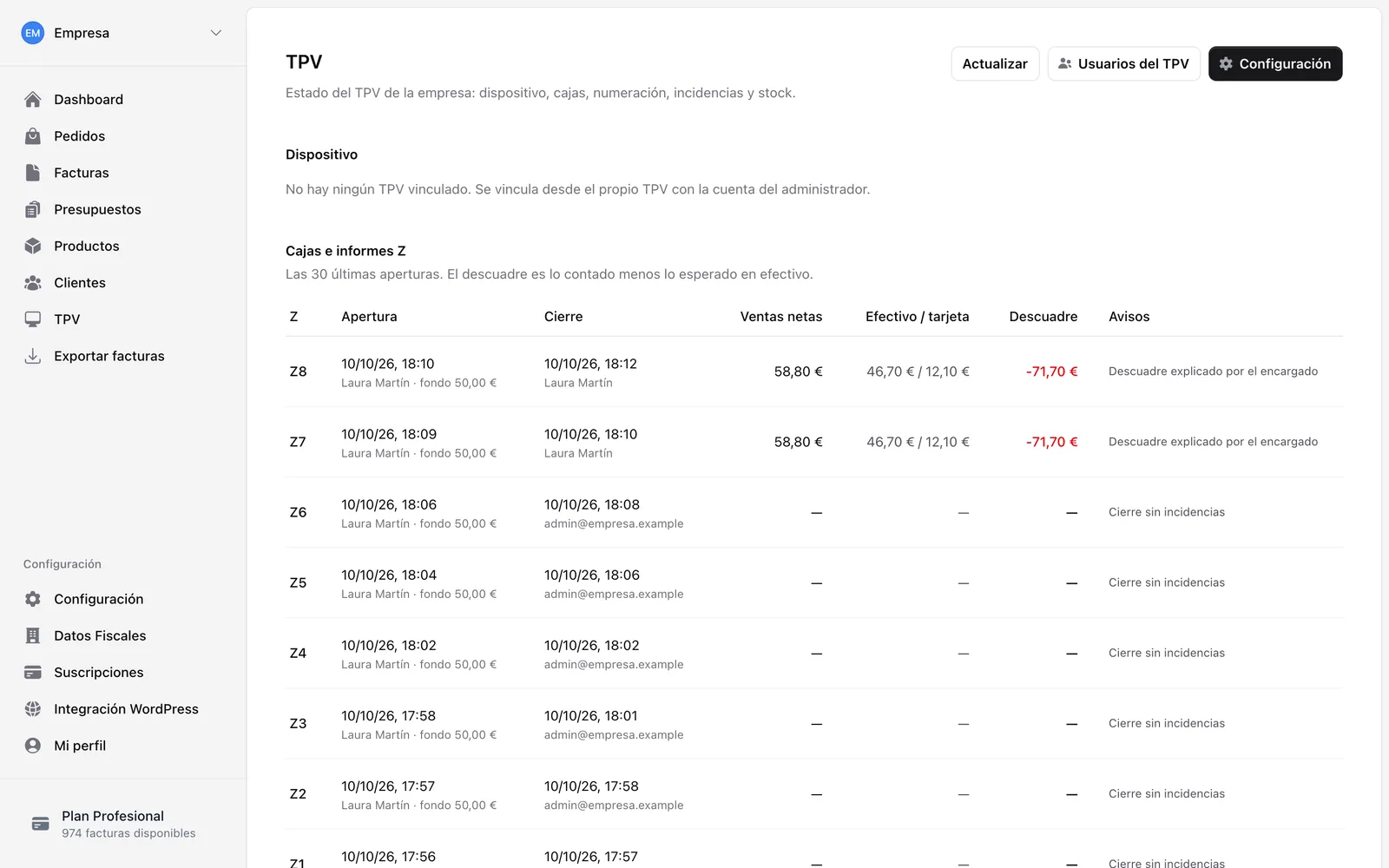1389x868 pixels.
Task: Open Usuarios del TPV
Action: pos(1124,63)
